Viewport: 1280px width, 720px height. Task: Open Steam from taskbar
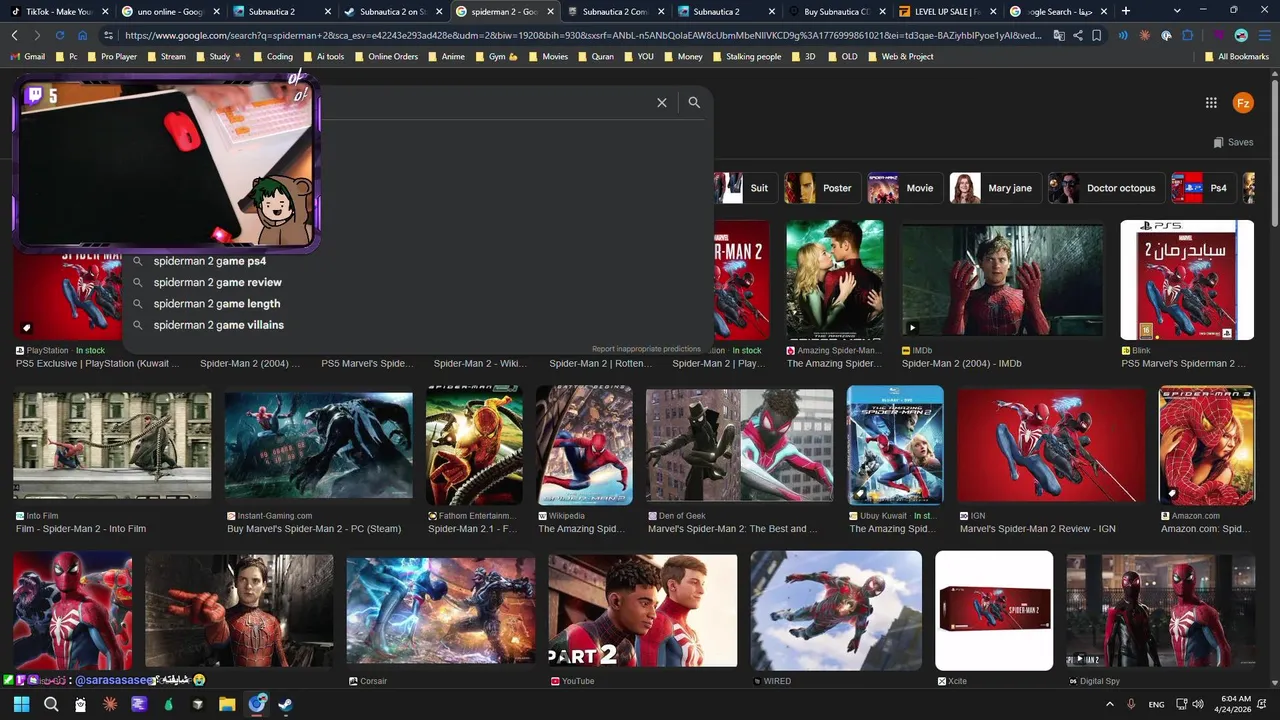(x=286, y=704)
